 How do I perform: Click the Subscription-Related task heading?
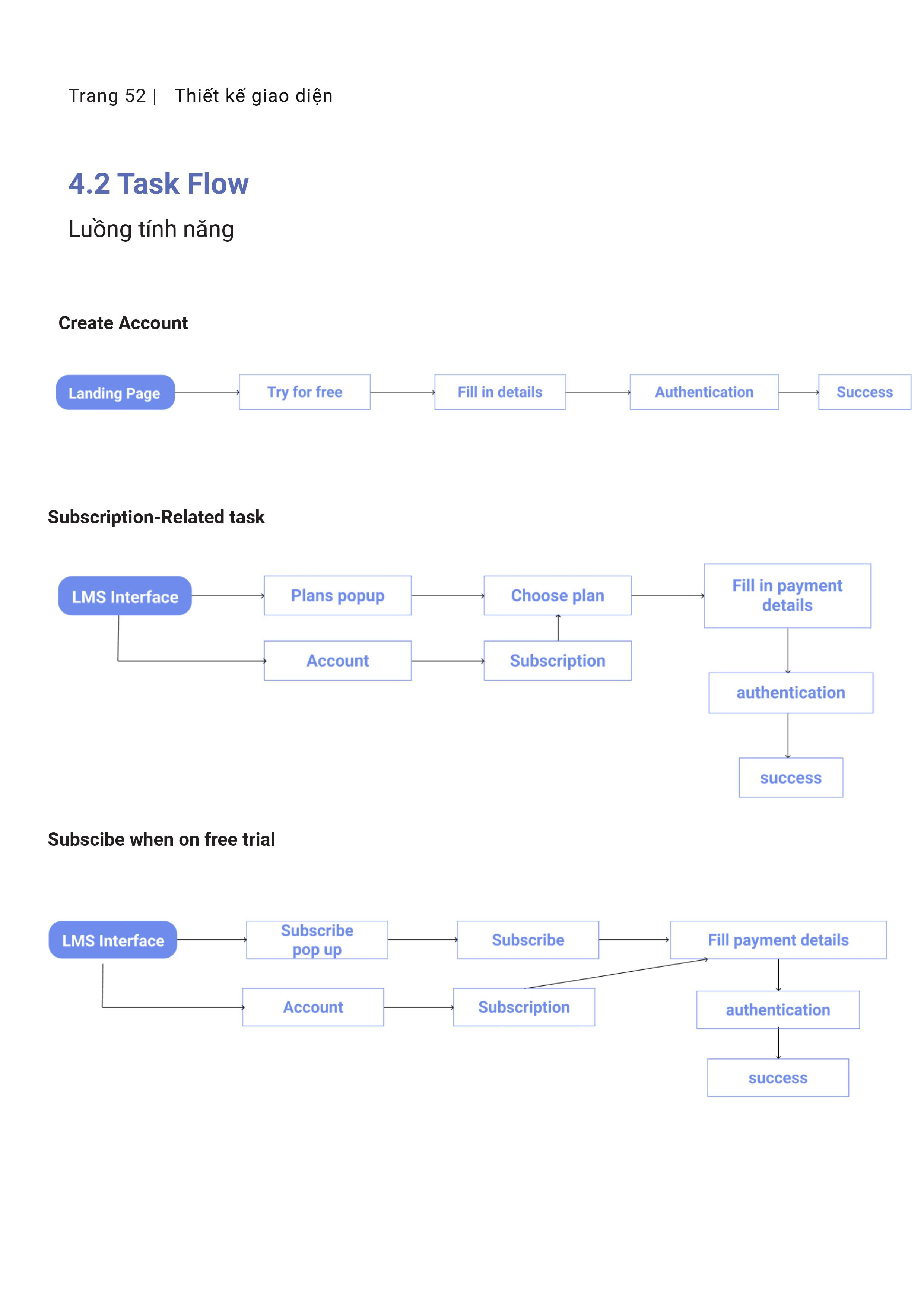click(x=156, y=518)
